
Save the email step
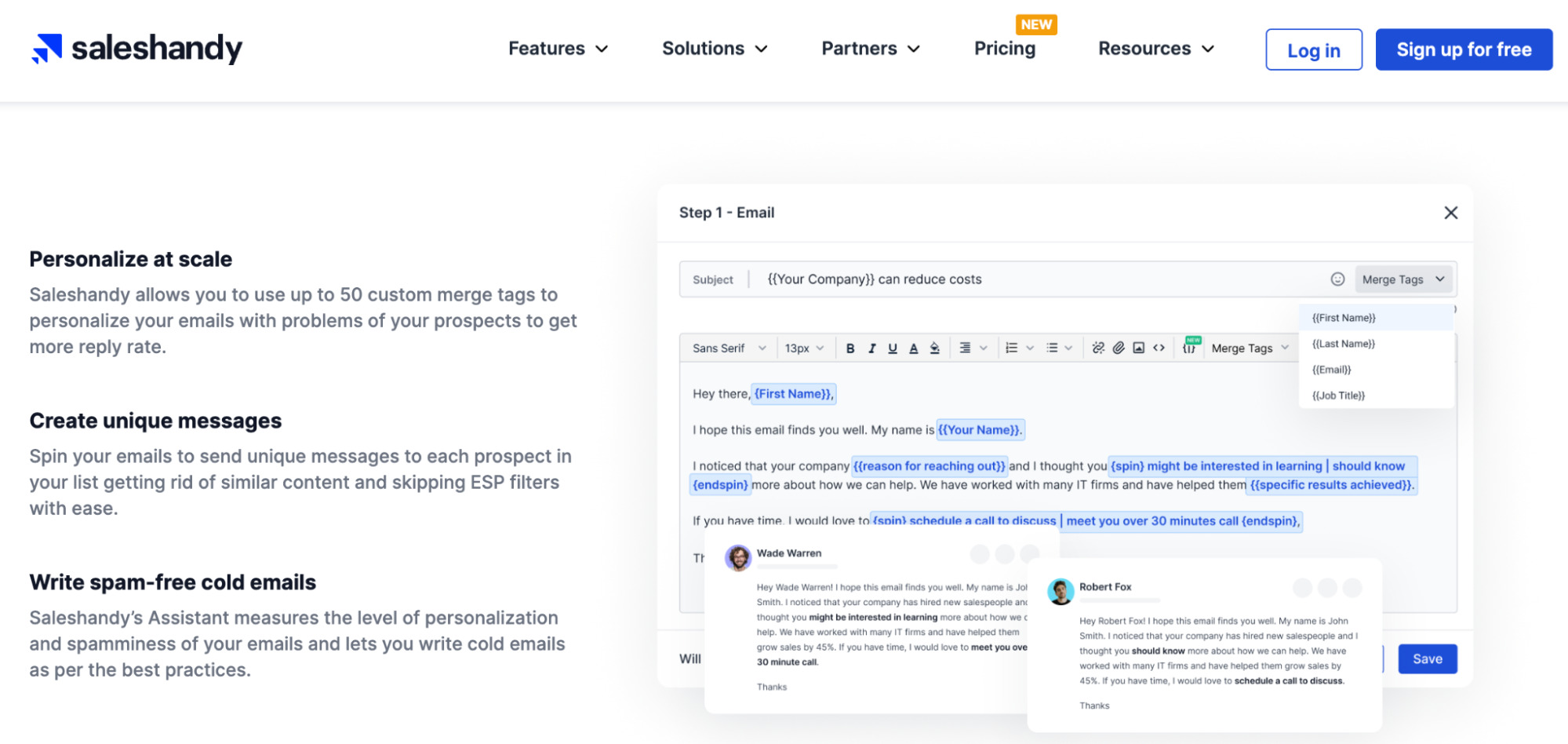pos(1427,659)
